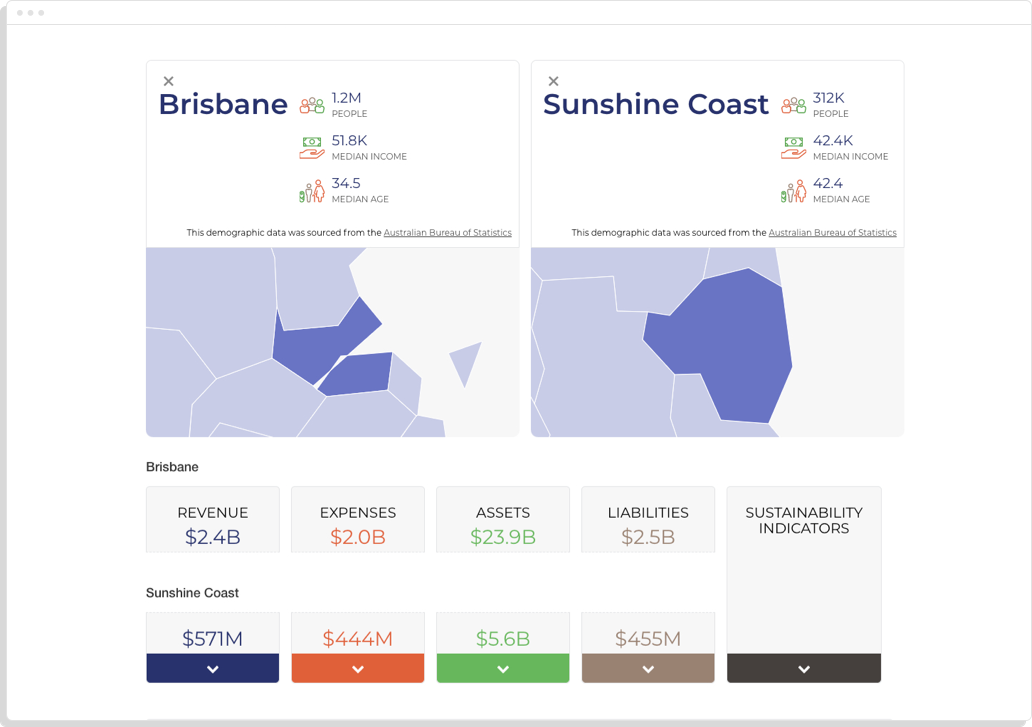
Task: Expand the navy Revenue chevron
Action: click(212, 667)
